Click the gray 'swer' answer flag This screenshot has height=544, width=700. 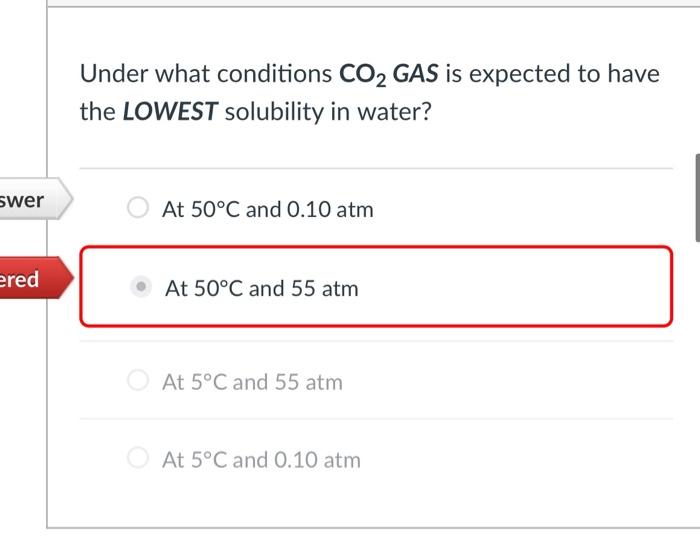click(x=30, y=200)
